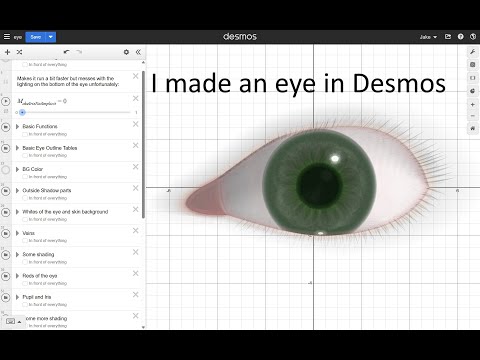Show the on-screen keyboard button

tap(10, 321)
